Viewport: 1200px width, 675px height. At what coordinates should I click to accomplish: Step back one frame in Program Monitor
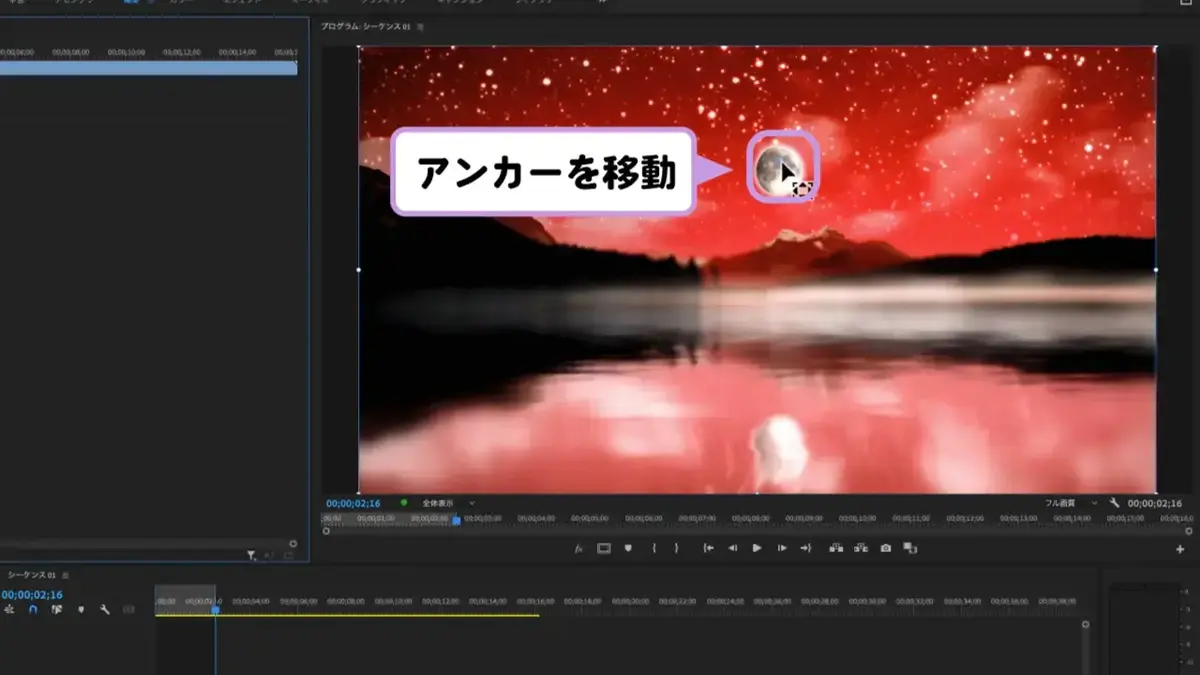click(733, 548)
